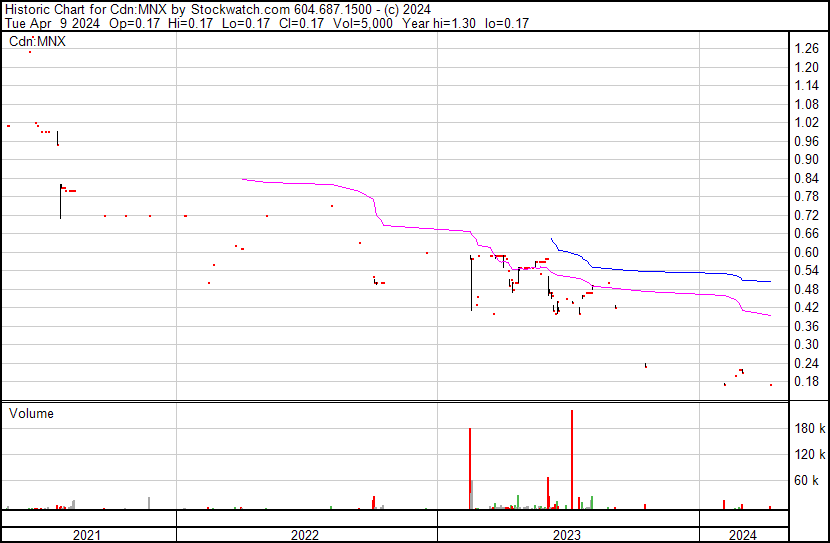This screenshot has height=543, width=830.
Task: Select the Cdn:MNX symbol label
Action: point(37,41)
